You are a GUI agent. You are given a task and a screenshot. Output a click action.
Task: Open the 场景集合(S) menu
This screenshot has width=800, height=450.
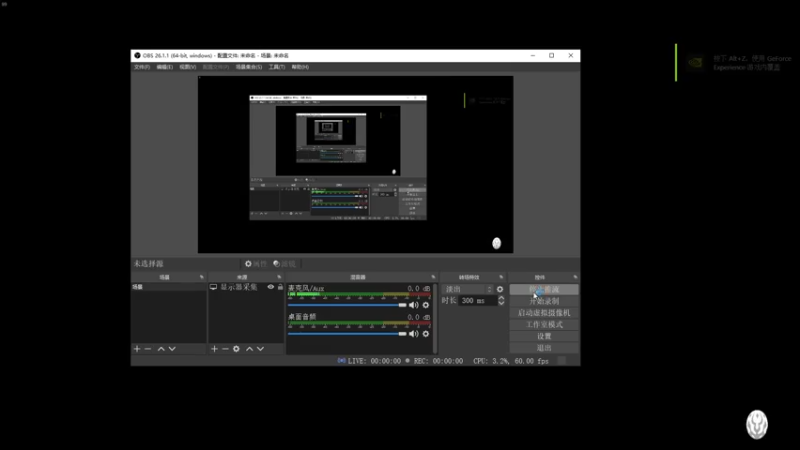tap(249, 67)
